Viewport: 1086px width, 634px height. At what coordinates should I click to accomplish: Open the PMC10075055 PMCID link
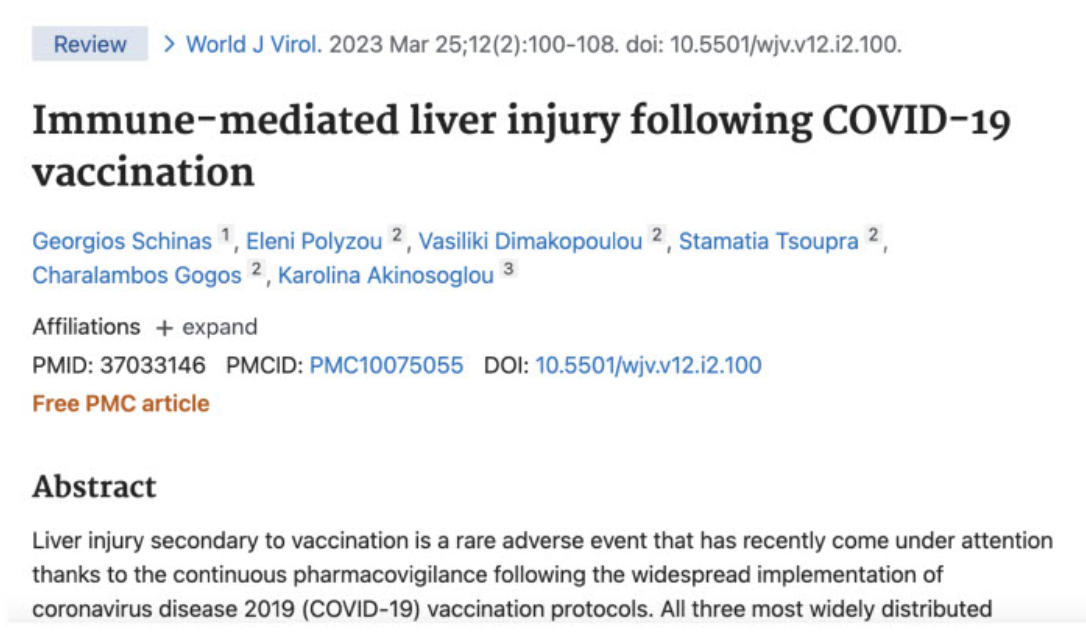(x=386, y=365)
